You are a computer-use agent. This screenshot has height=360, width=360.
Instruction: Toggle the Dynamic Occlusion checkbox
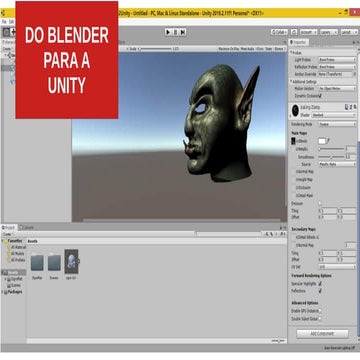320,96
